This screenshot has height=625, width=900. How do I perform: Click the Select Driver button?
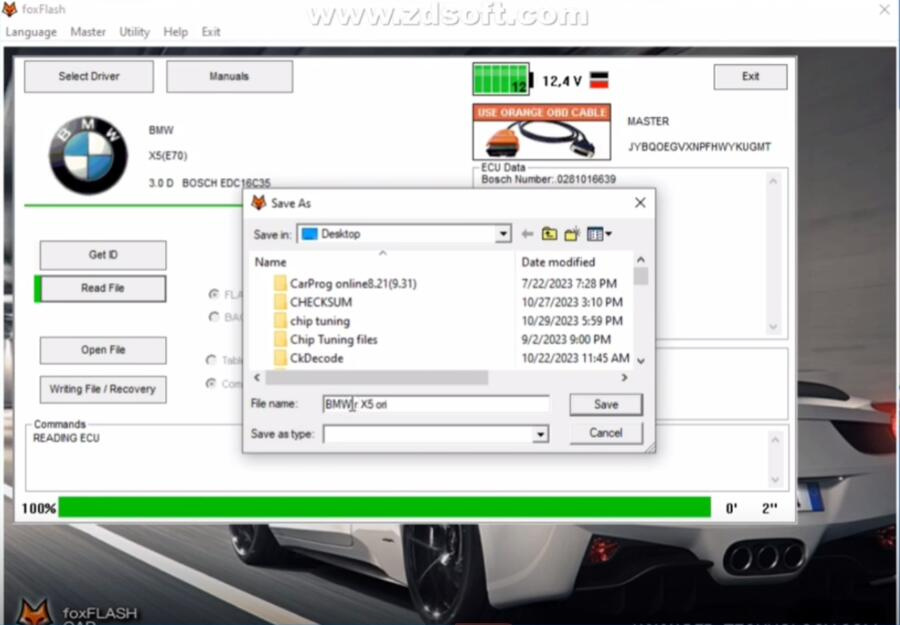point(89,76)
